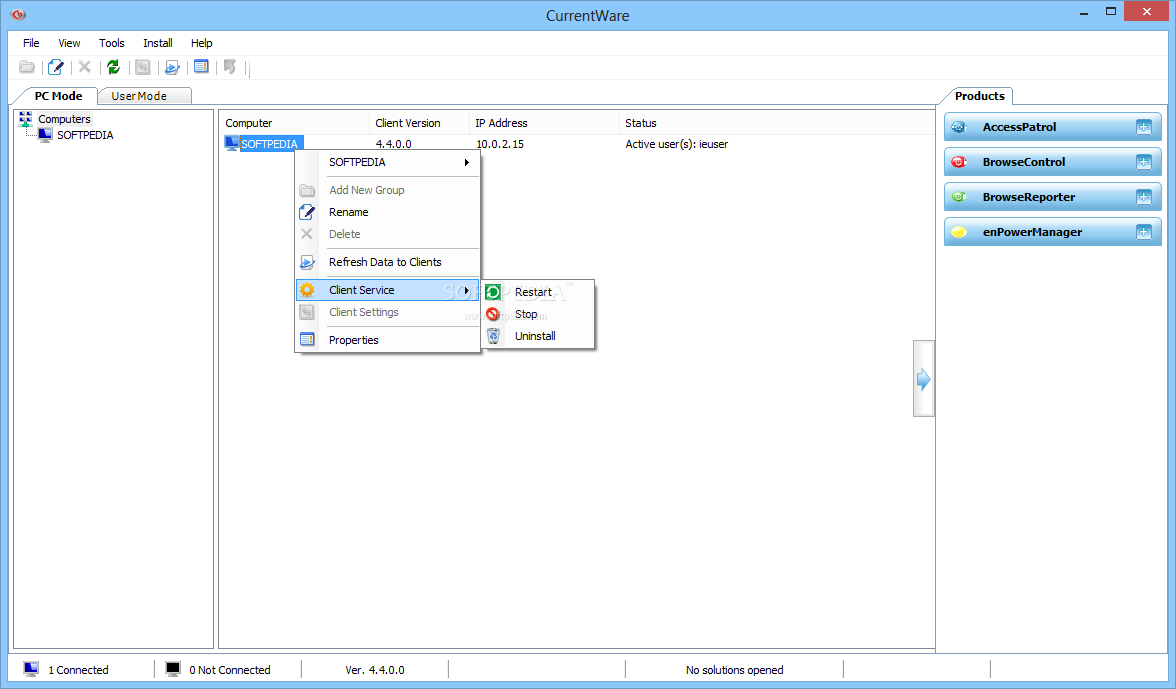Click the connected computer icon in status bar
This screenshot has width=1176, height=689.
pyautogui.click(x=31, y=669)
